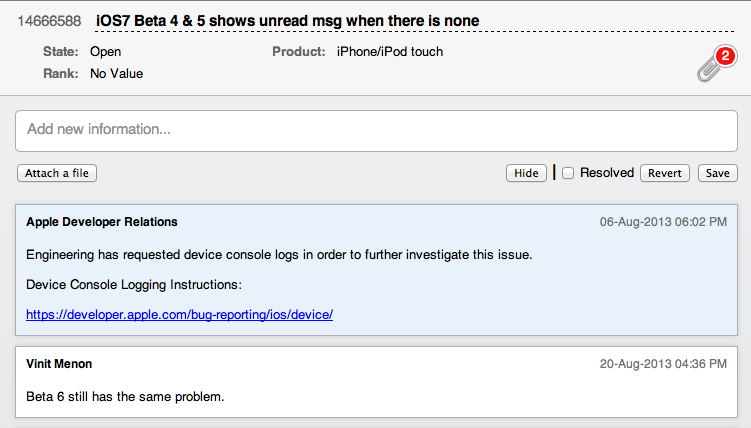Click the Attach a file button
The image size is (751, 428).
point(57,173)
